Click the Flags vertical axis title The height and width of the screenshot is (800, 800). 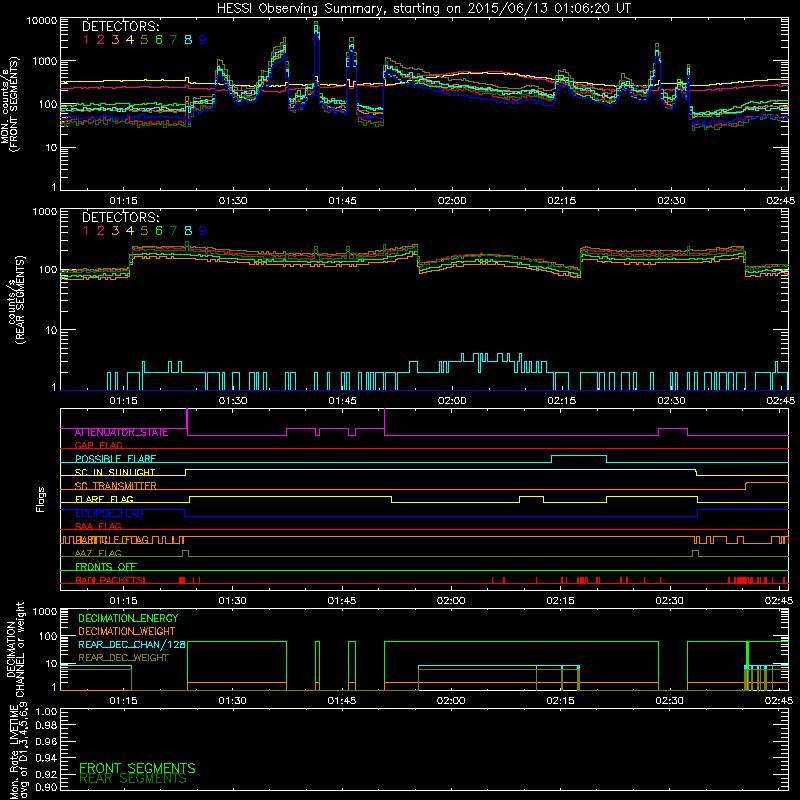click(x=41, y=499)
